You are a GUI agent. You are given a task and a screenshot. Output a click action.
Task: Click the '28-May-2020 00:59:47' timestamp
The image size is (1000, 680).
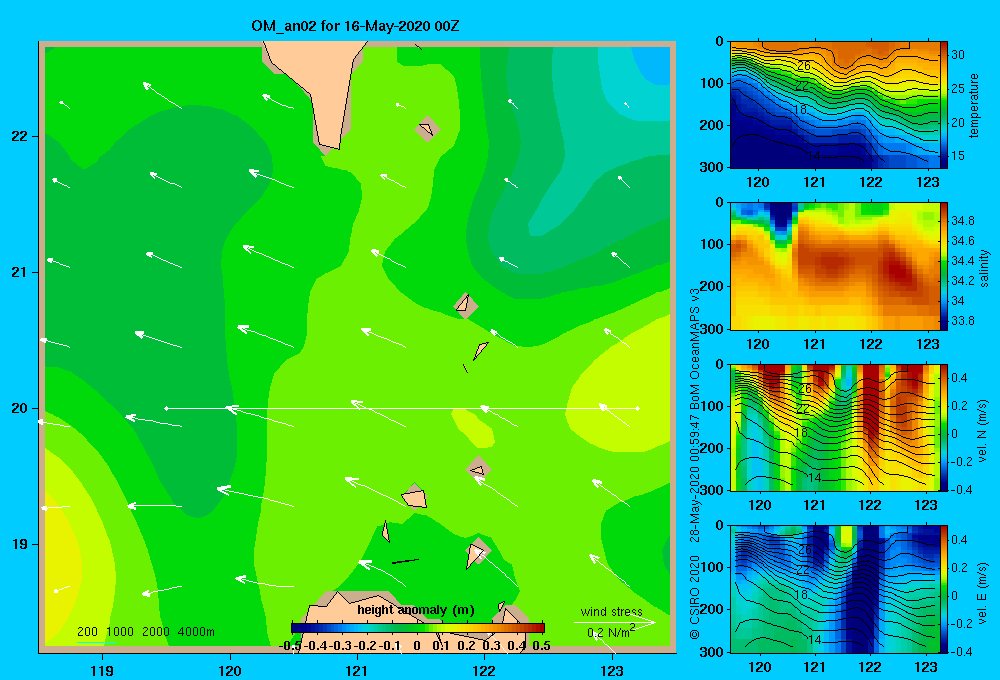tap(695, 478)
